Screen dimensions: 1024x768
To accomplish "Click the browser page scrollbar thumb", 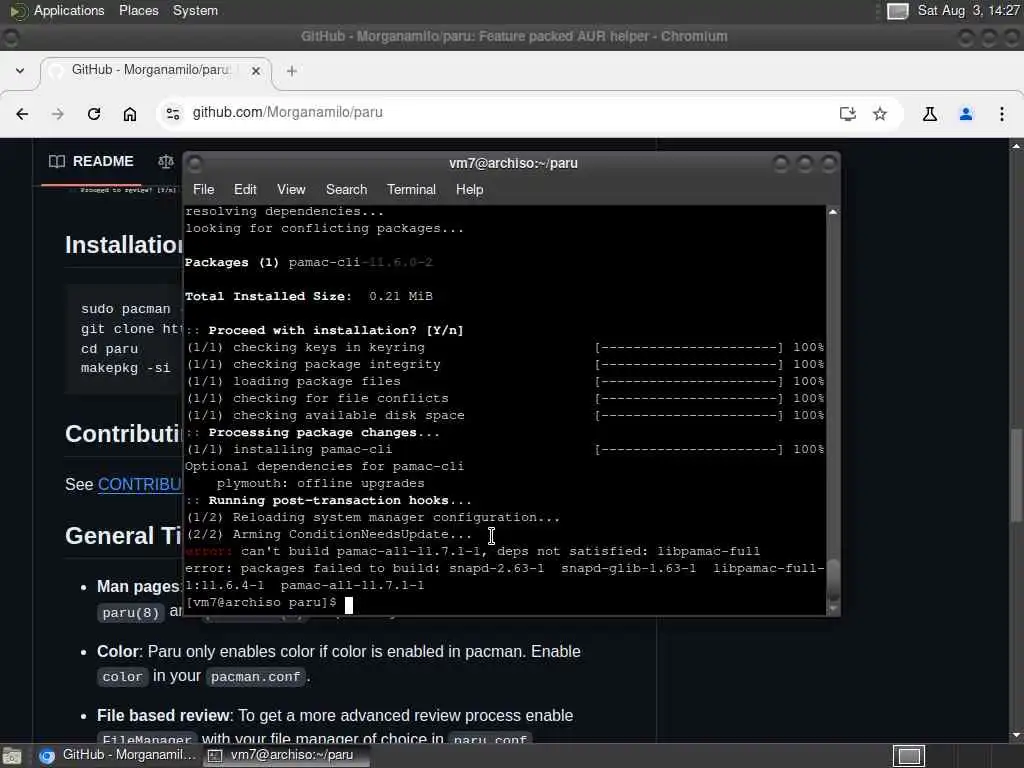I will tap(1016, 475).
